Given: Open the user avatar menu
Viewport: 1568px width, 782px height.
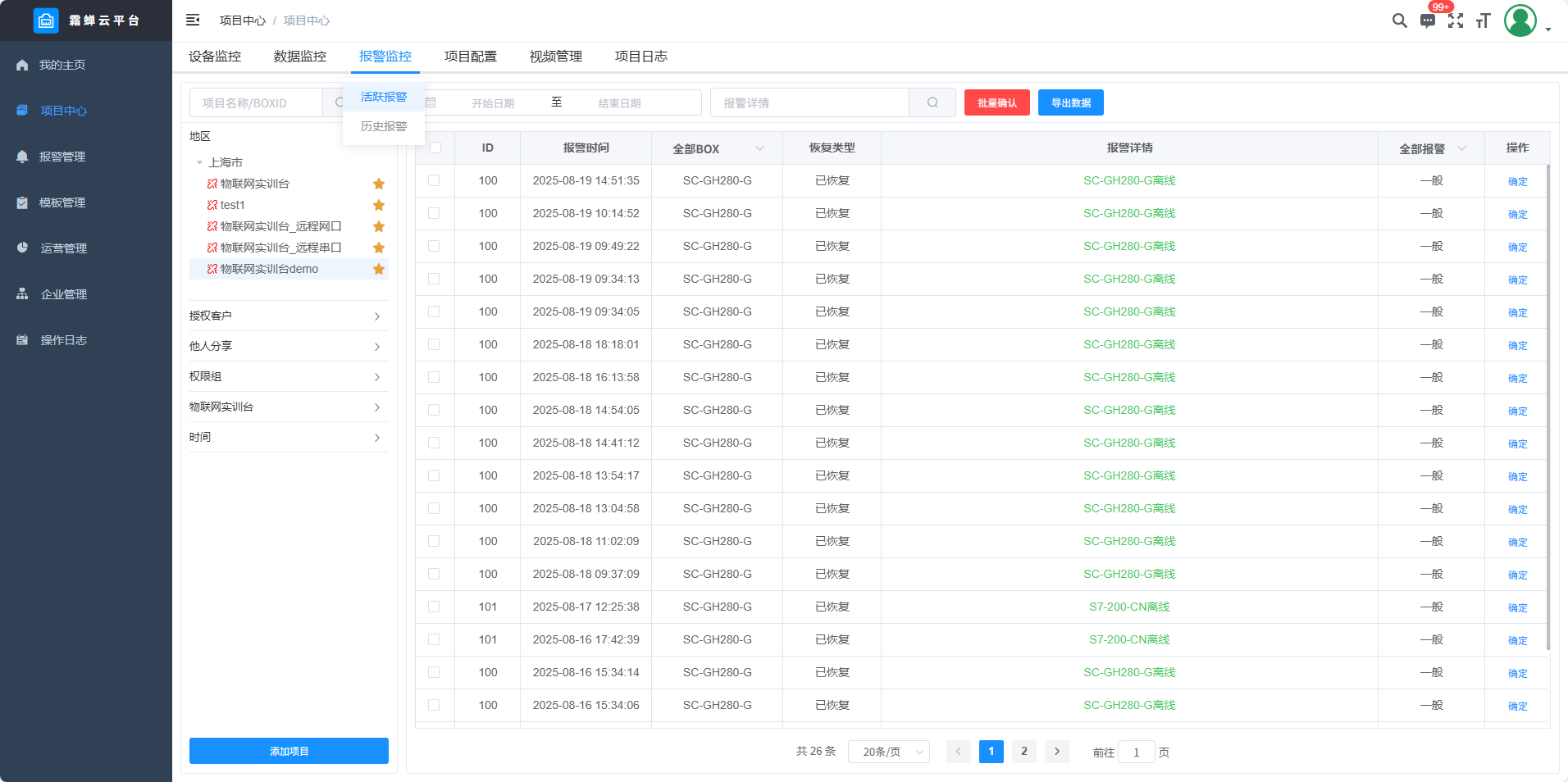Looking at the screenshot, I should tap(1520, 20).
